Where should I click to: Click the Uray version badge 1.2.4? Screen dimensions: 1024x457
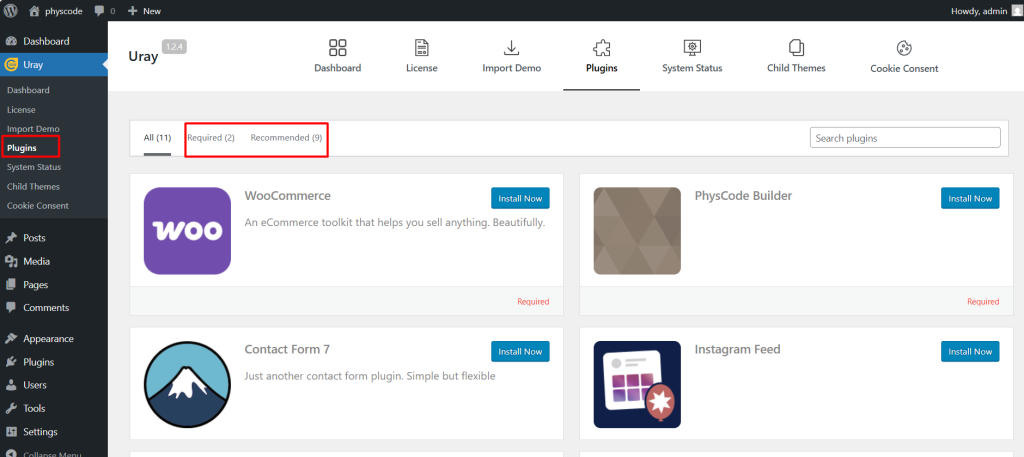tap(174, 46)
